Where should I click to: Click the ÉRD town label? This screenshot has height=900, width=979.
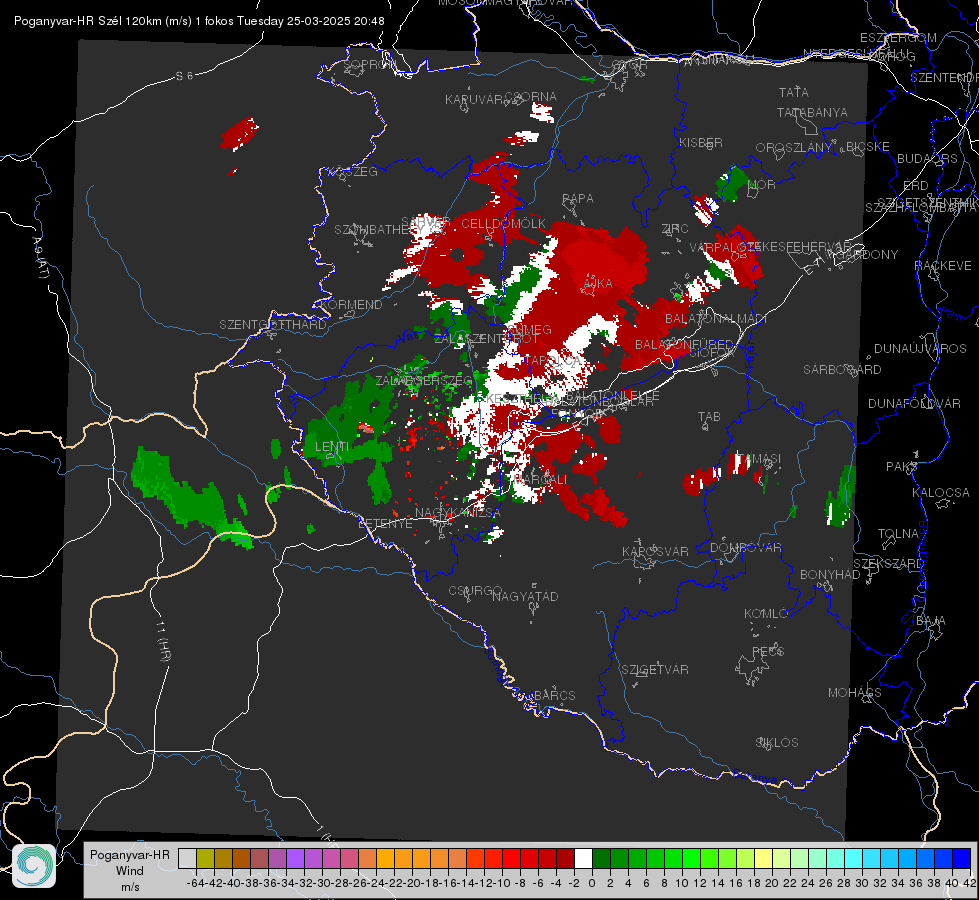pyautogui.click(x=916, y=186)
